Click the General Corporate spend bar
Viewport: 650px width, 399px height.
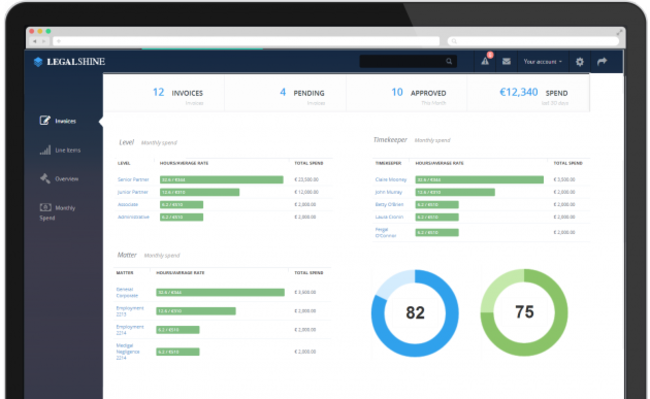[x=220, y=292]
